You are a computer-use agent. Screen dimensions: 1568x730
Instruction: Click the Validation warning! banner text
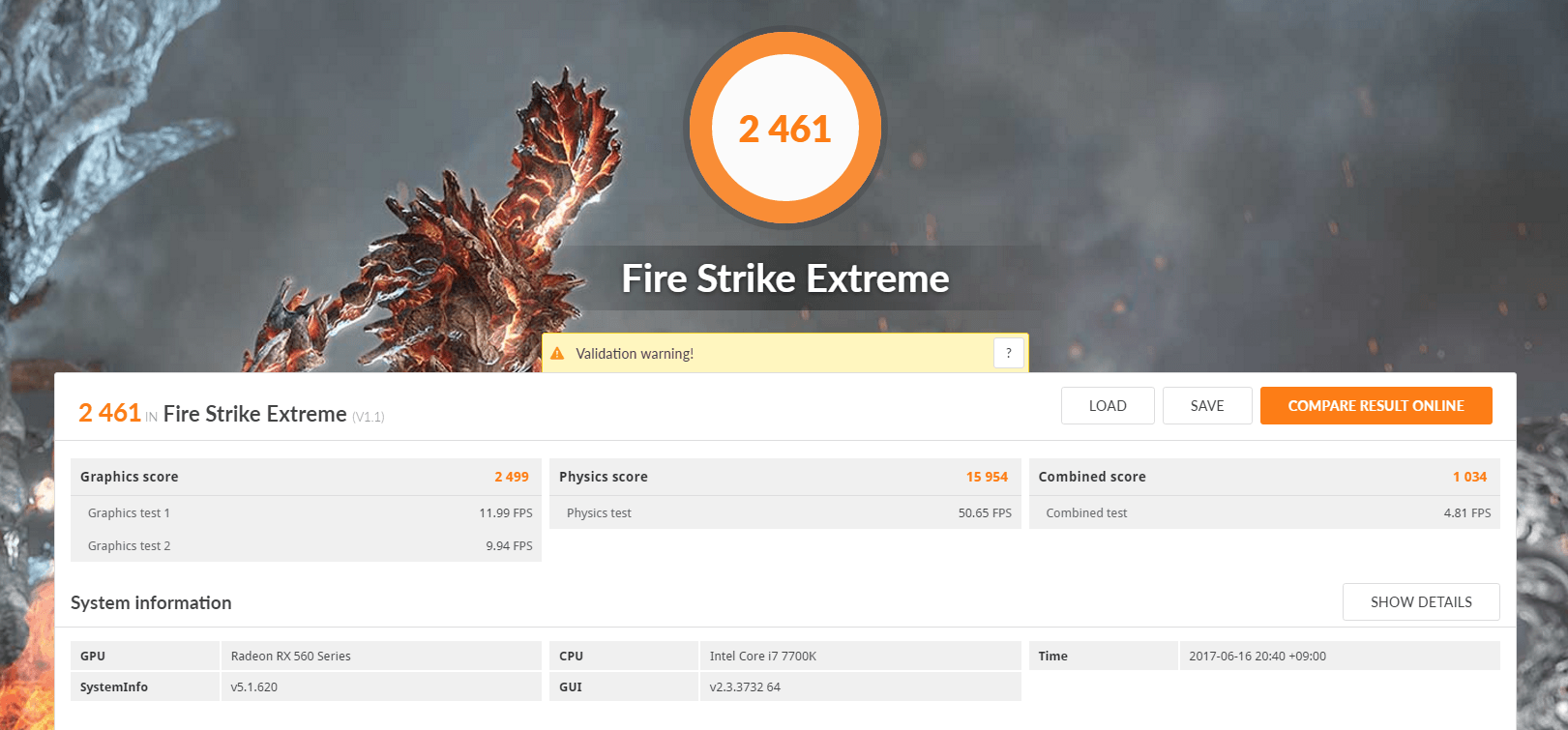pos(635,354)
